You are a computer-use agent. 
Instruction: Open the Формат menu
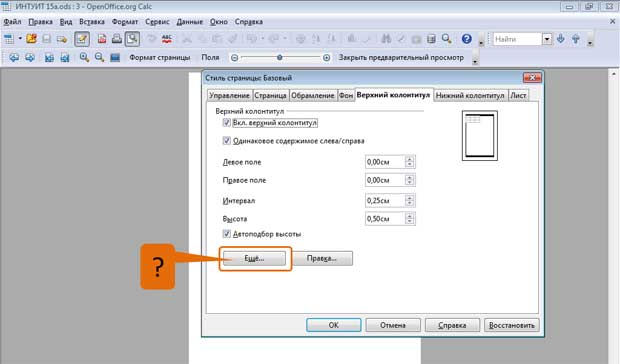click(x=125, y=22)
